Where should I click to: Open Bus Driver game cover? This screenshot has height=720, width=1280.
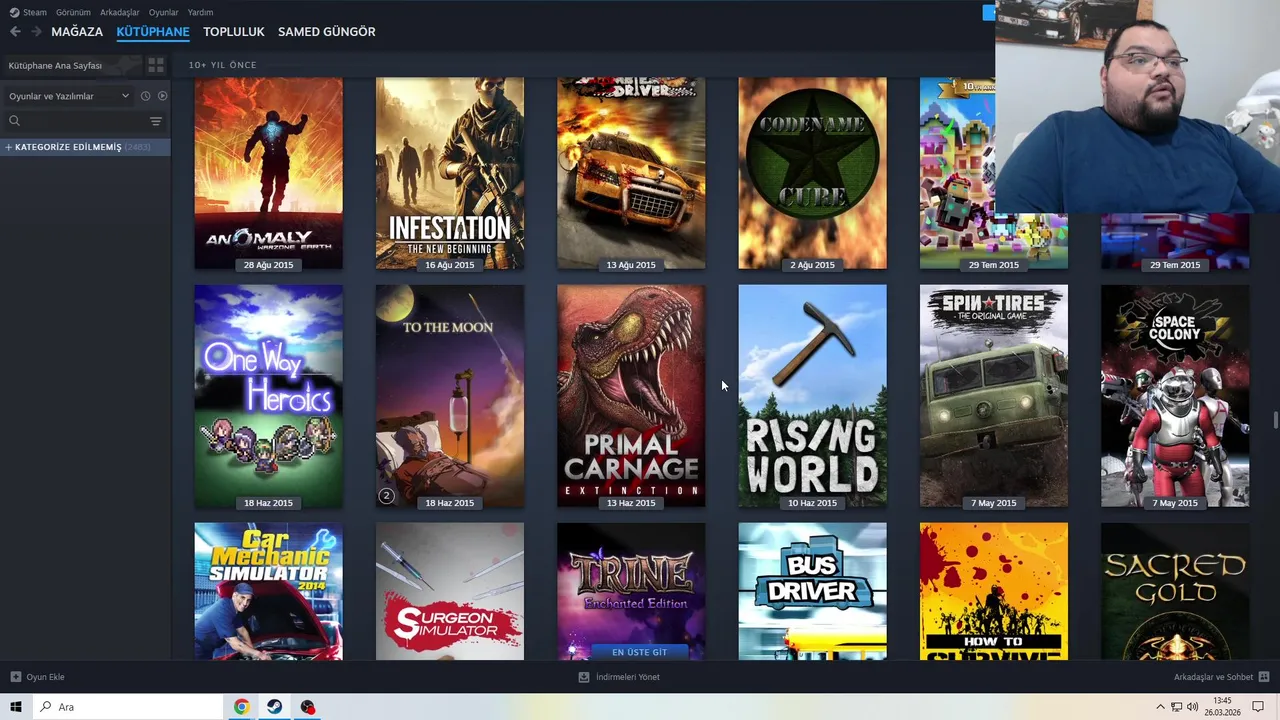click(812, 591)
